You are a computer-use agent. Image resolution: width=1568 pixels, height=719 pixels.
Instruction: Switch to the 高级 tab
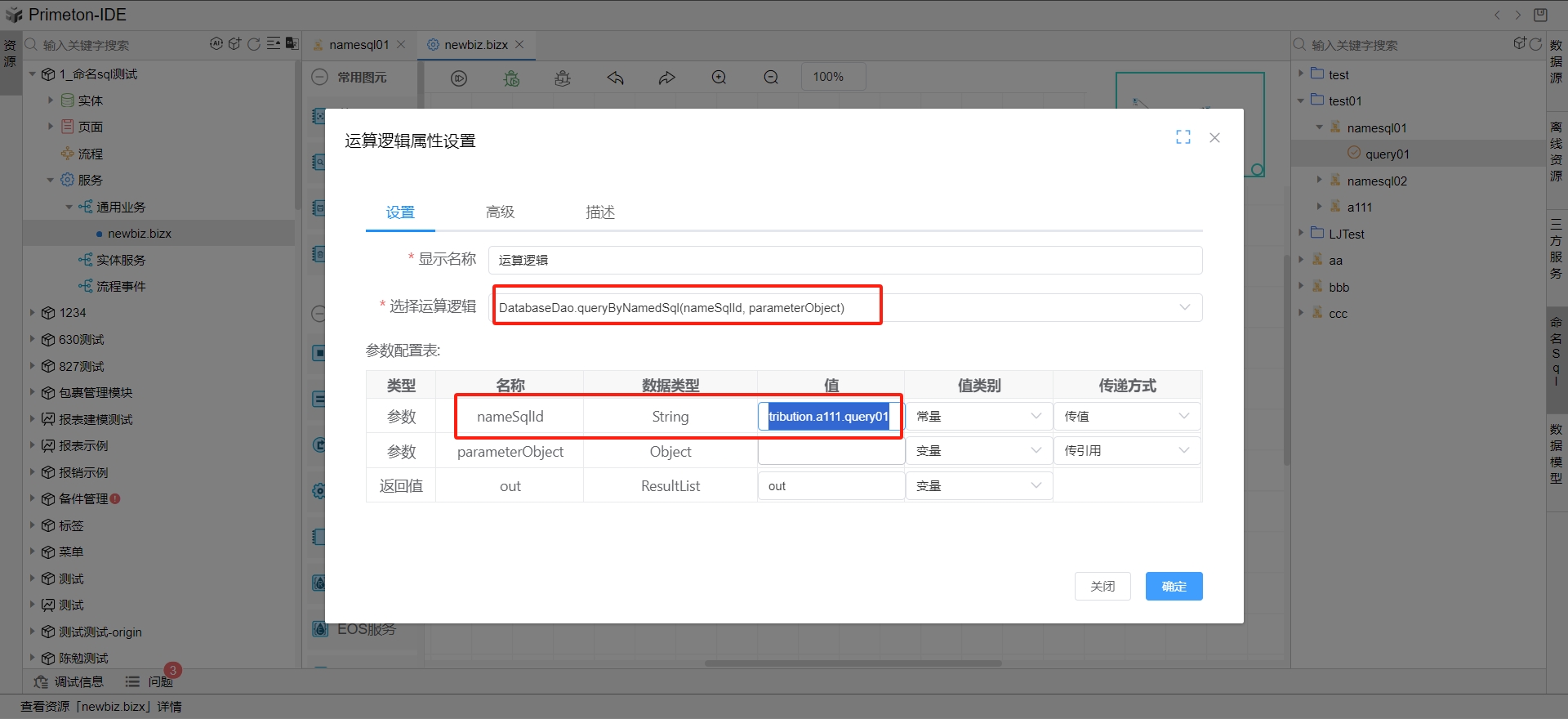click(500, 212)
